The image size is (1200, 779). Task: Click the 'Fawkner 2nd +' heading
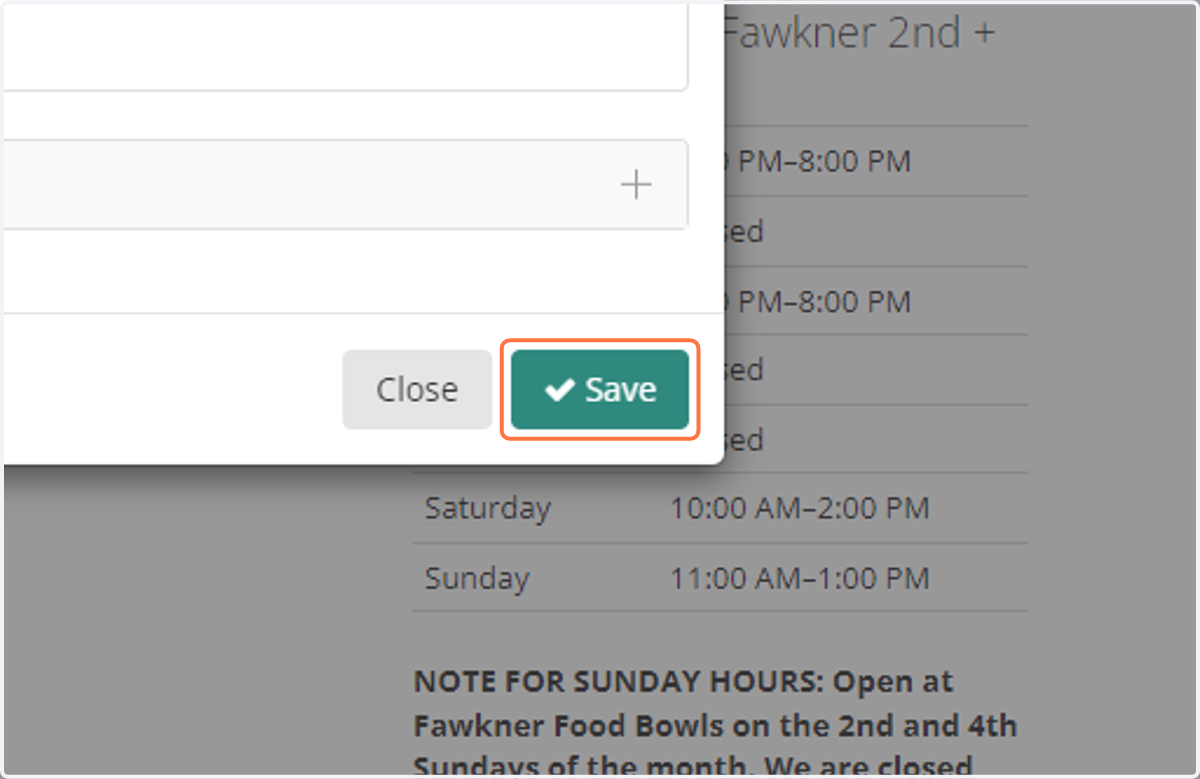point(858,33)
